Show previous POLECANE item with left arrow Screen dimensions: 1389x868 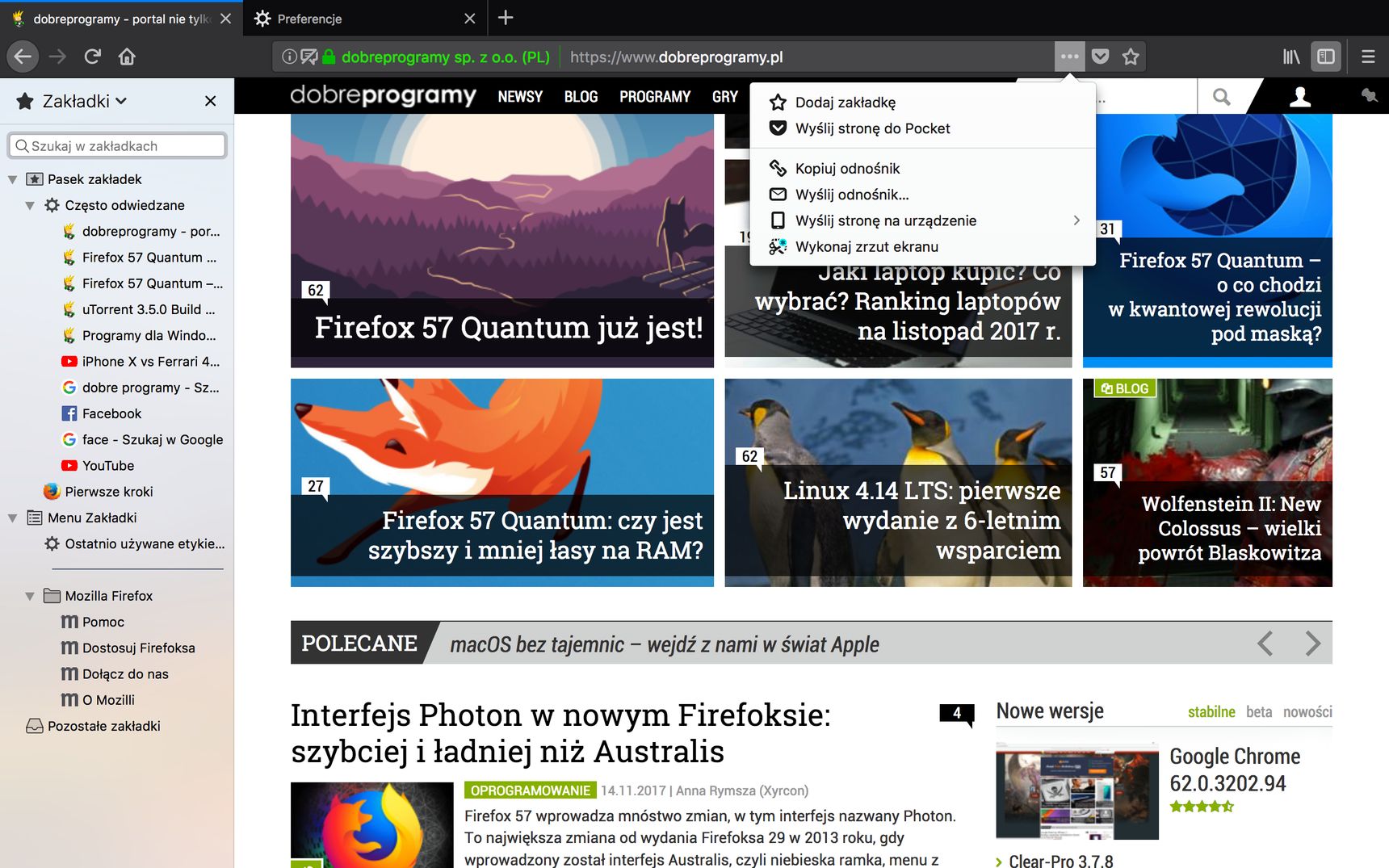click(x=1265, y=644)
